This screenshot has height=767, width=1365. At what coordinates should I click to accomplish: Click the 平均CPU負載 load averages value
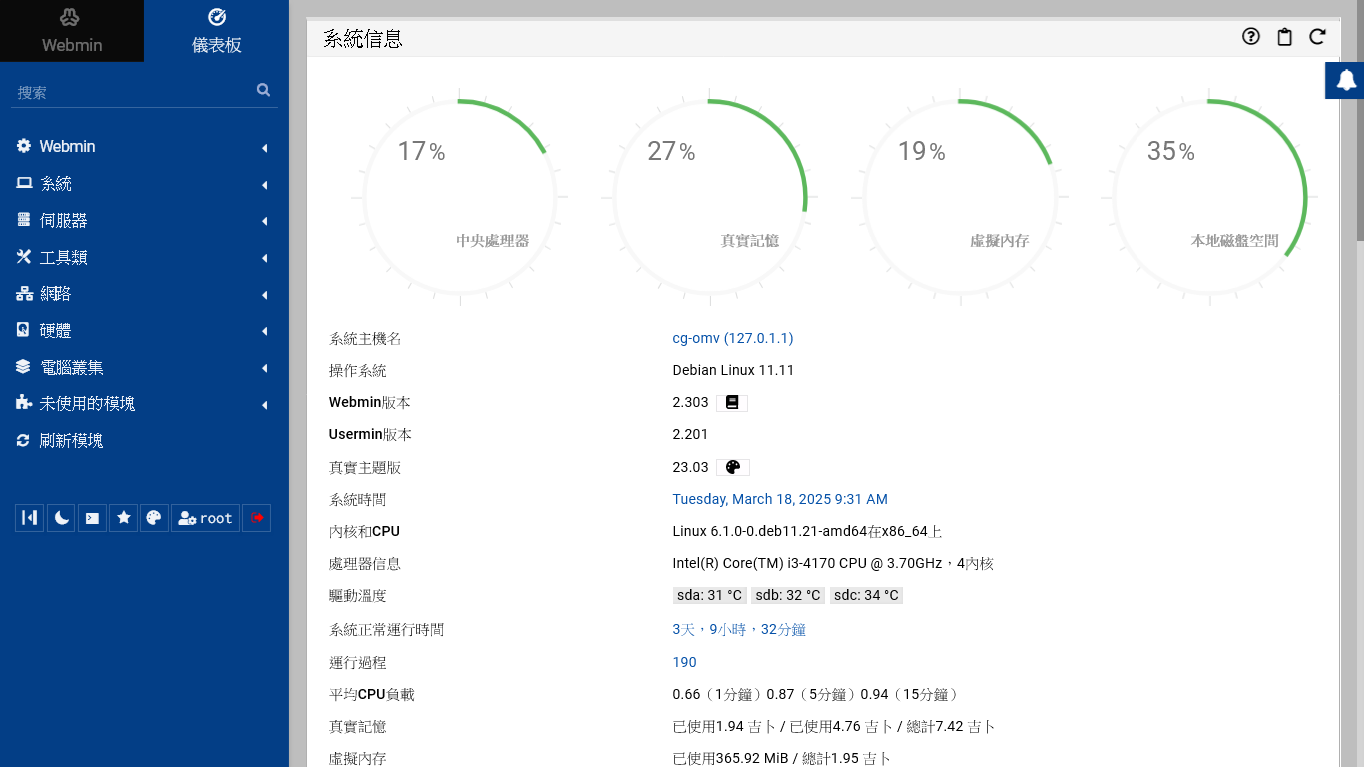click(x=816, y=694)
